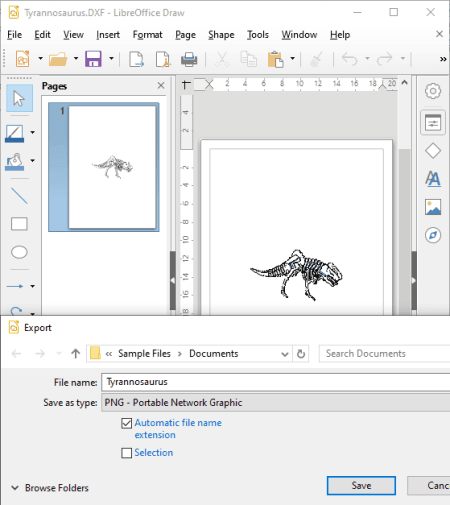Open the Save as type dropdown
This screenshot has width=450, height=505.
276,403
